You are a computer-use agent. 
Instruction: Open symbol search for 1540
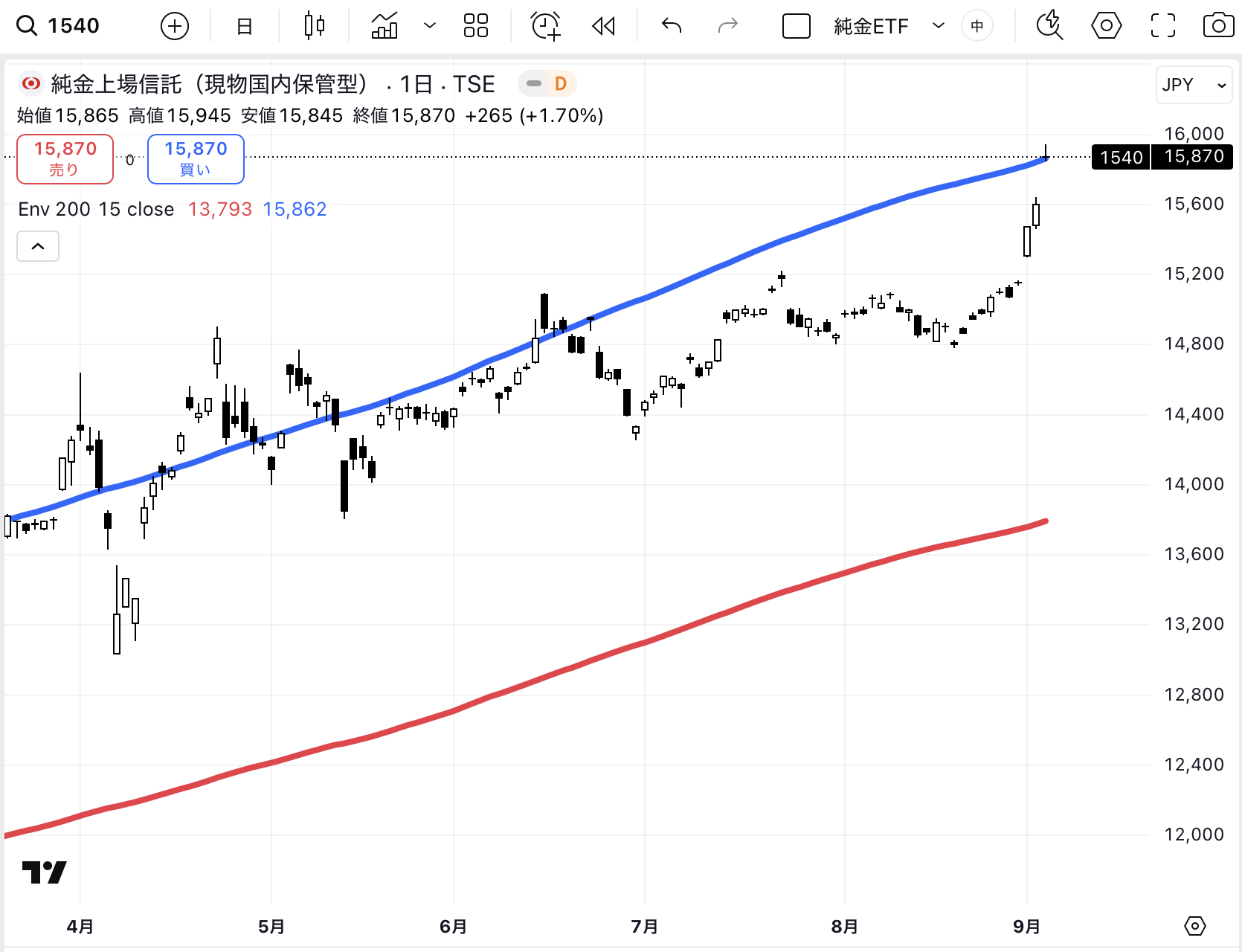[x=58, y=26]
